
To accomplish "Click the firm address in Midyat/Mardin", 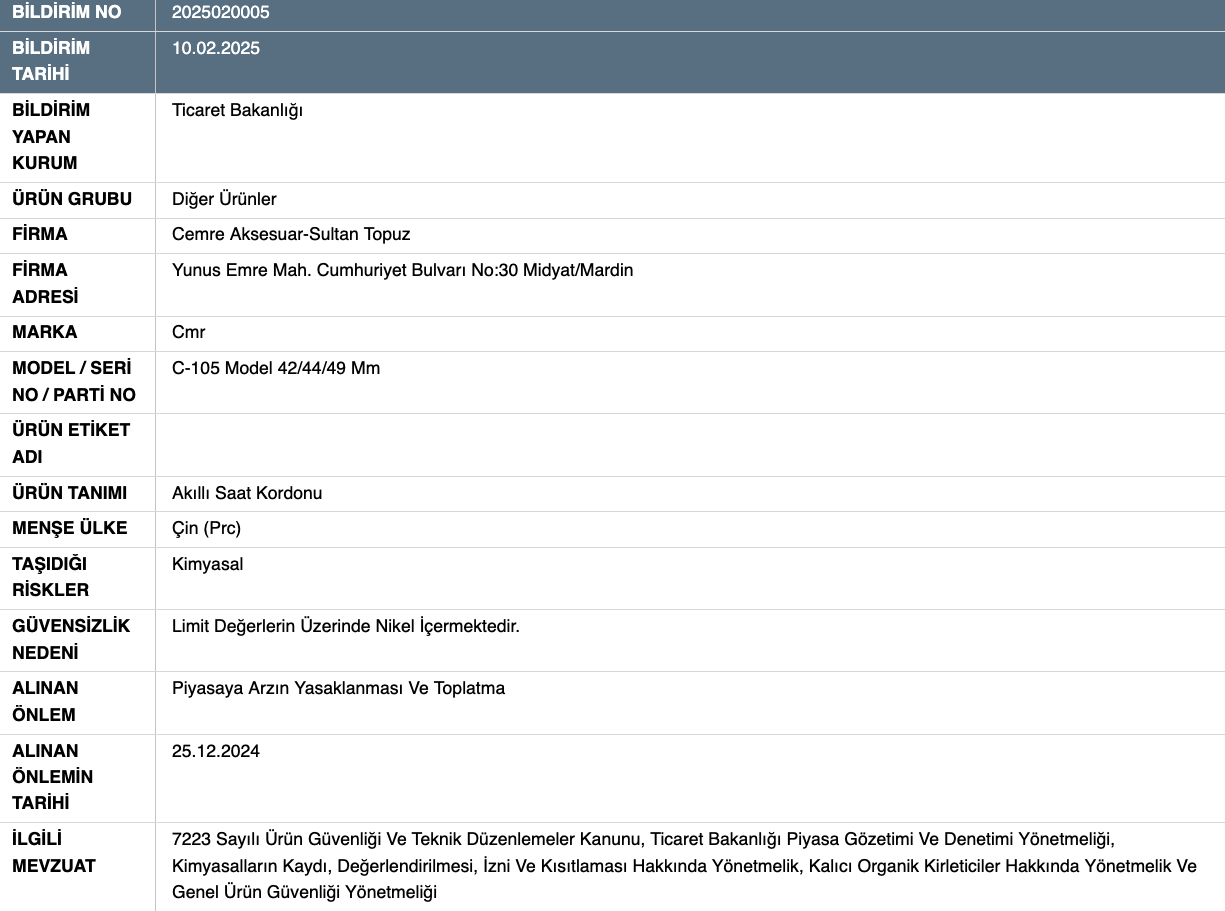I will [402, 270].
